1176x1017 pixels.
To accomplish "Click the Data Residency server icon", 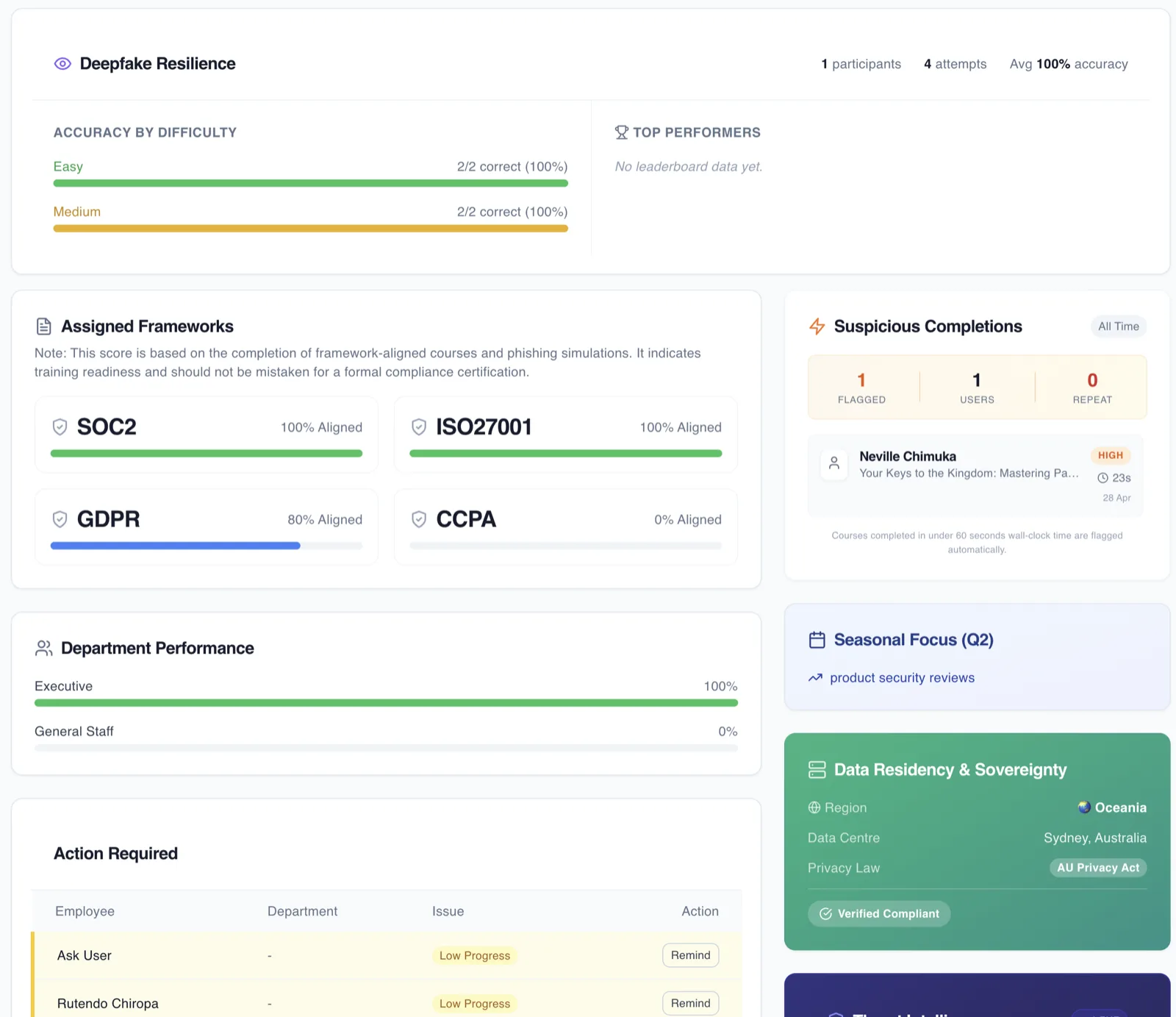I will coord(817,770).
